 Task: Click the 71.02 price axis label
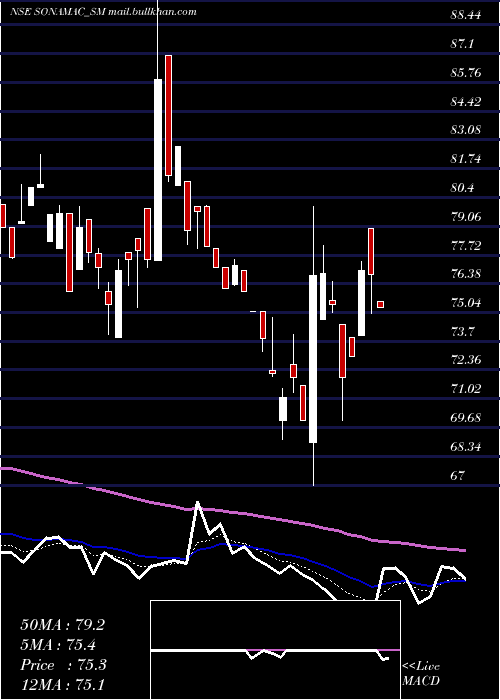point(466,389)
